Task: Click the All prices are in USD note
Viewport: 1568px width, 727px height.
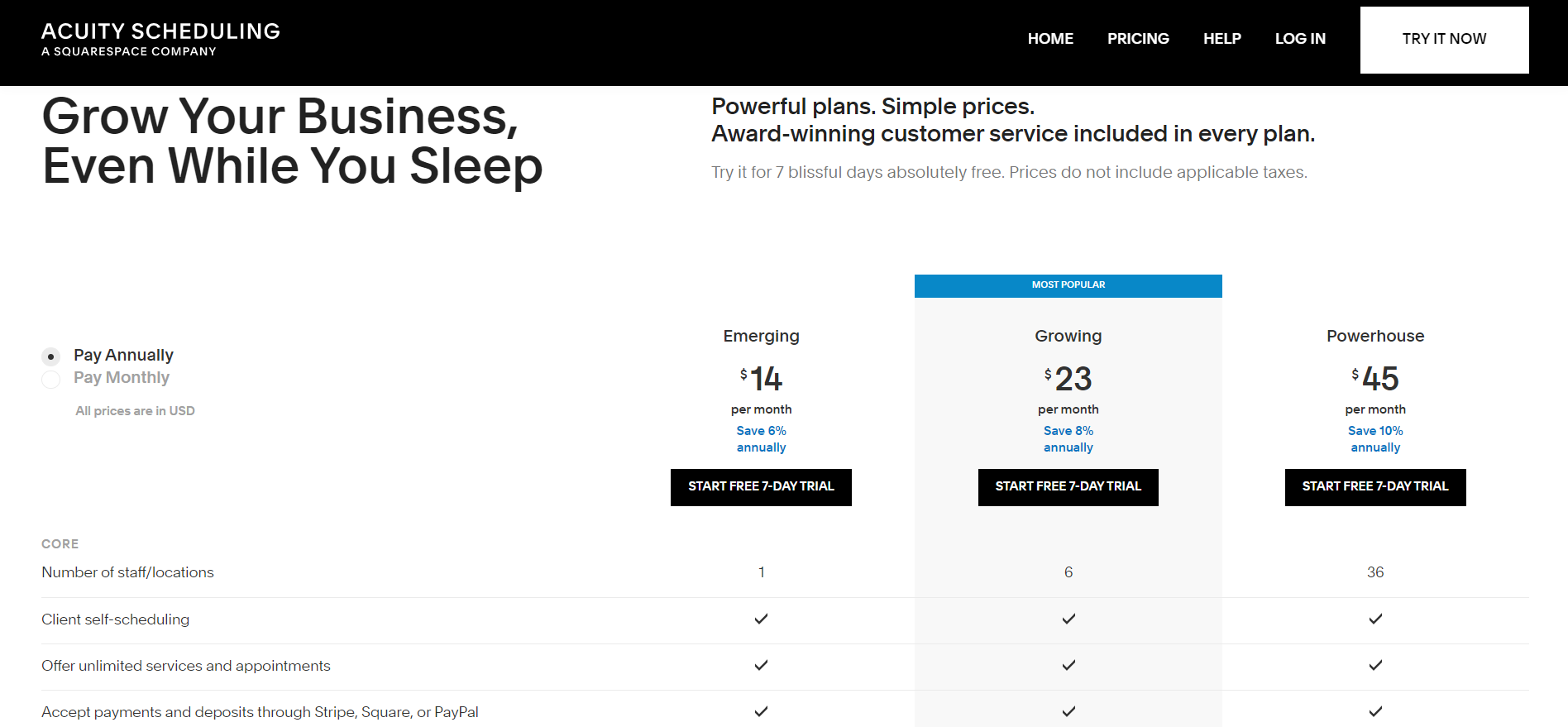Action: click(x=135, y=411)
